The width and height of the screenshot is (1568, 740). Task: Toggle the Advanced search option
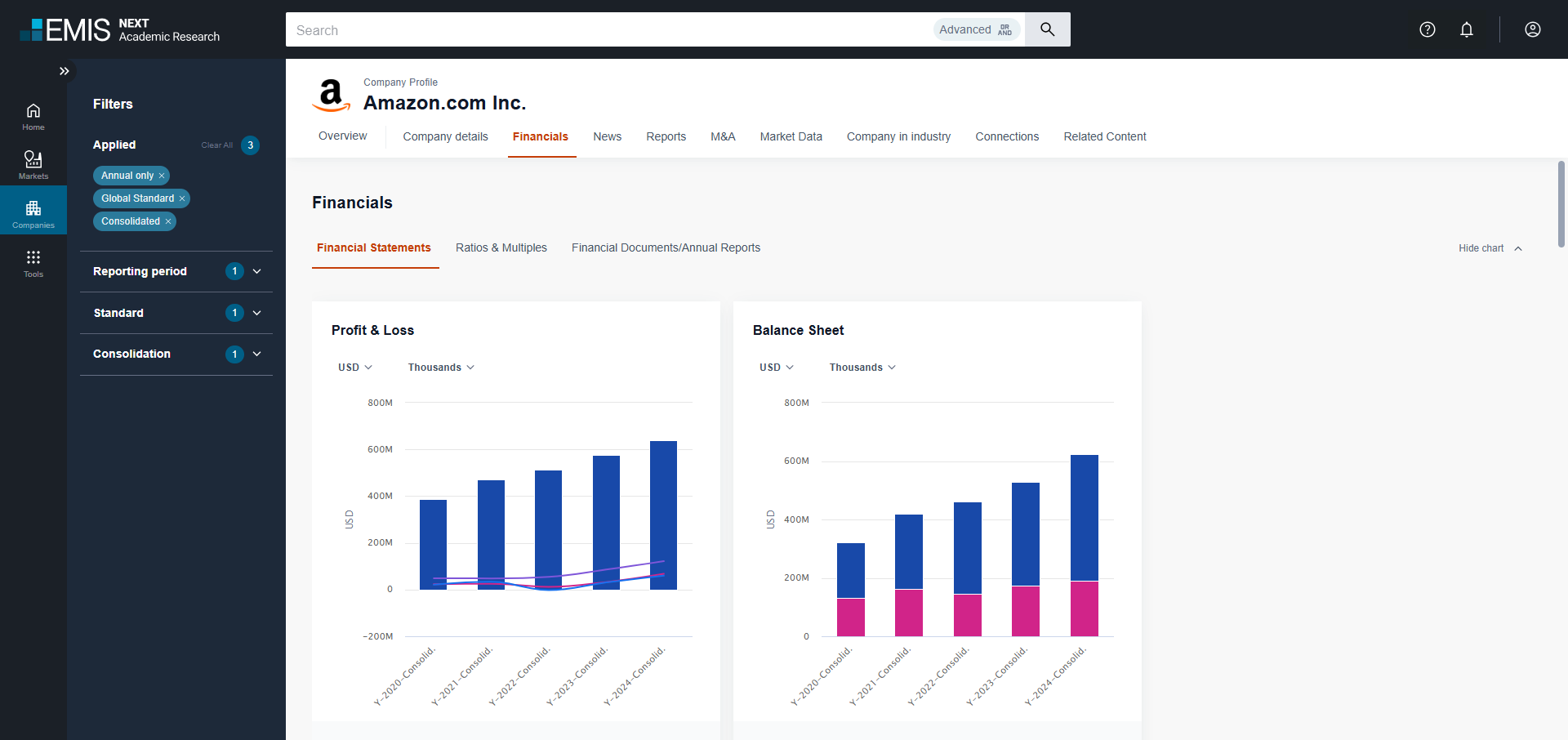[x=976, y=29]
